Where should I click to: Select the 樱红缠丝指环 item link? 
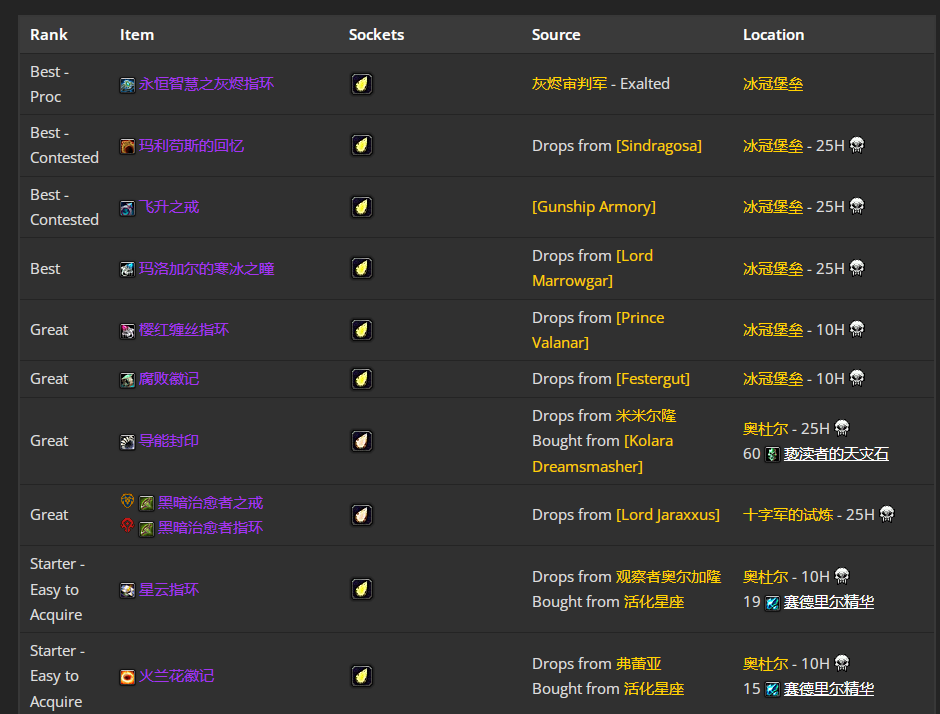tap(183, 330)
